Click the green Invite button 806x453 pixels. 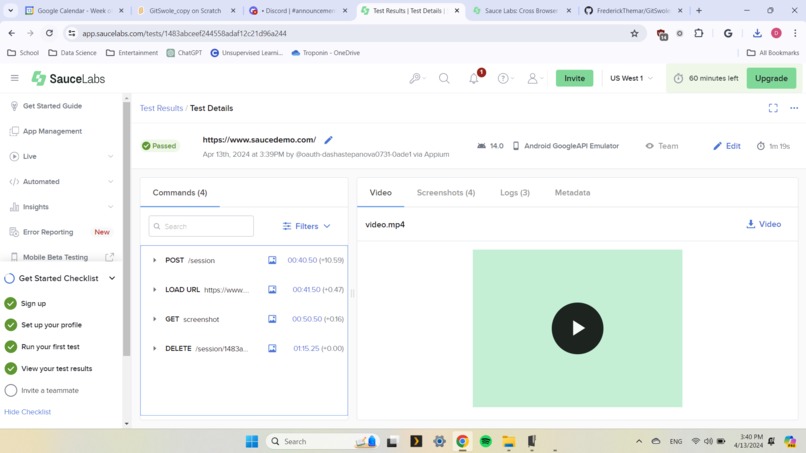coord(574,78)
